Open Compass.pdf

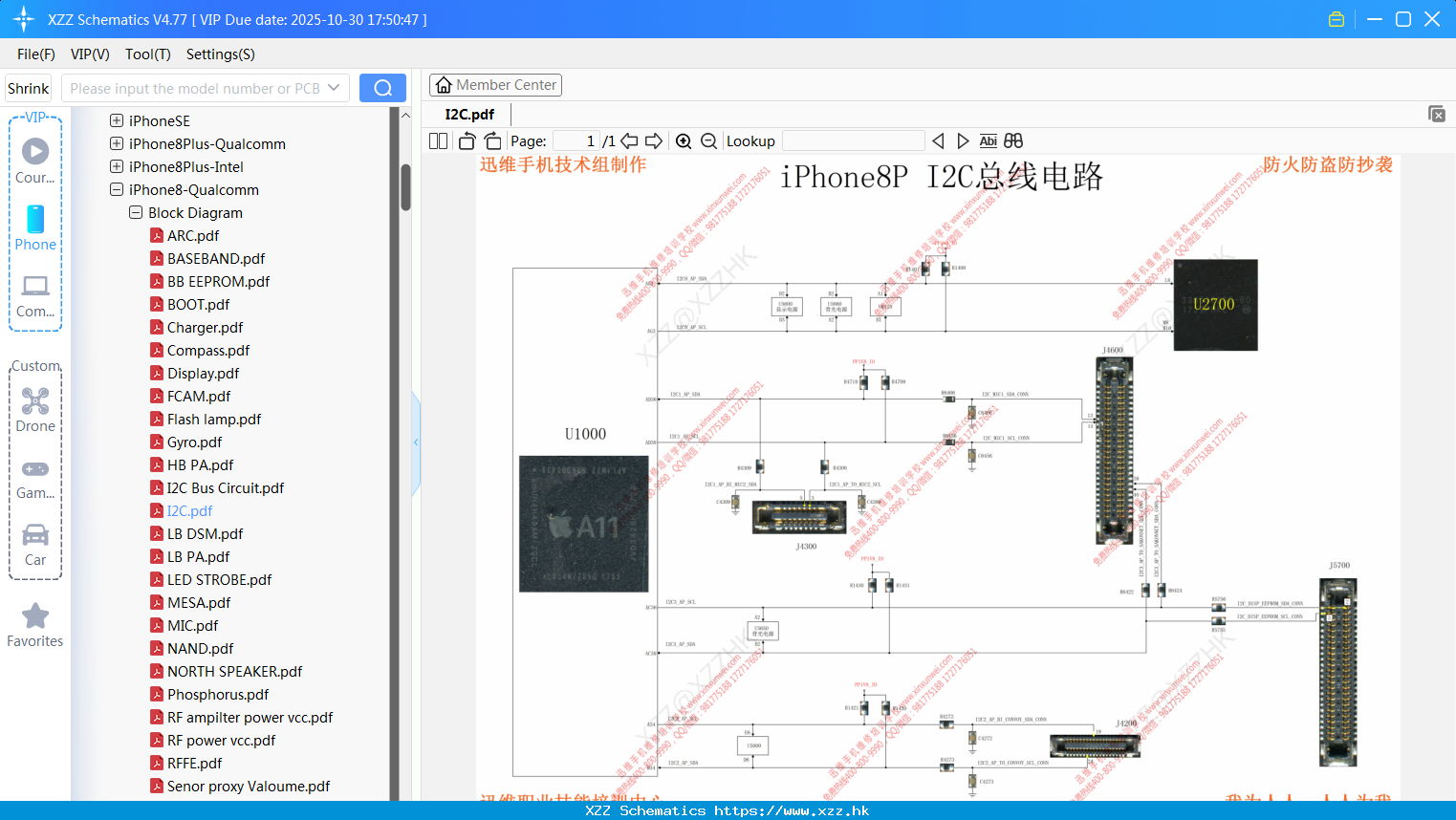point(208,350)
